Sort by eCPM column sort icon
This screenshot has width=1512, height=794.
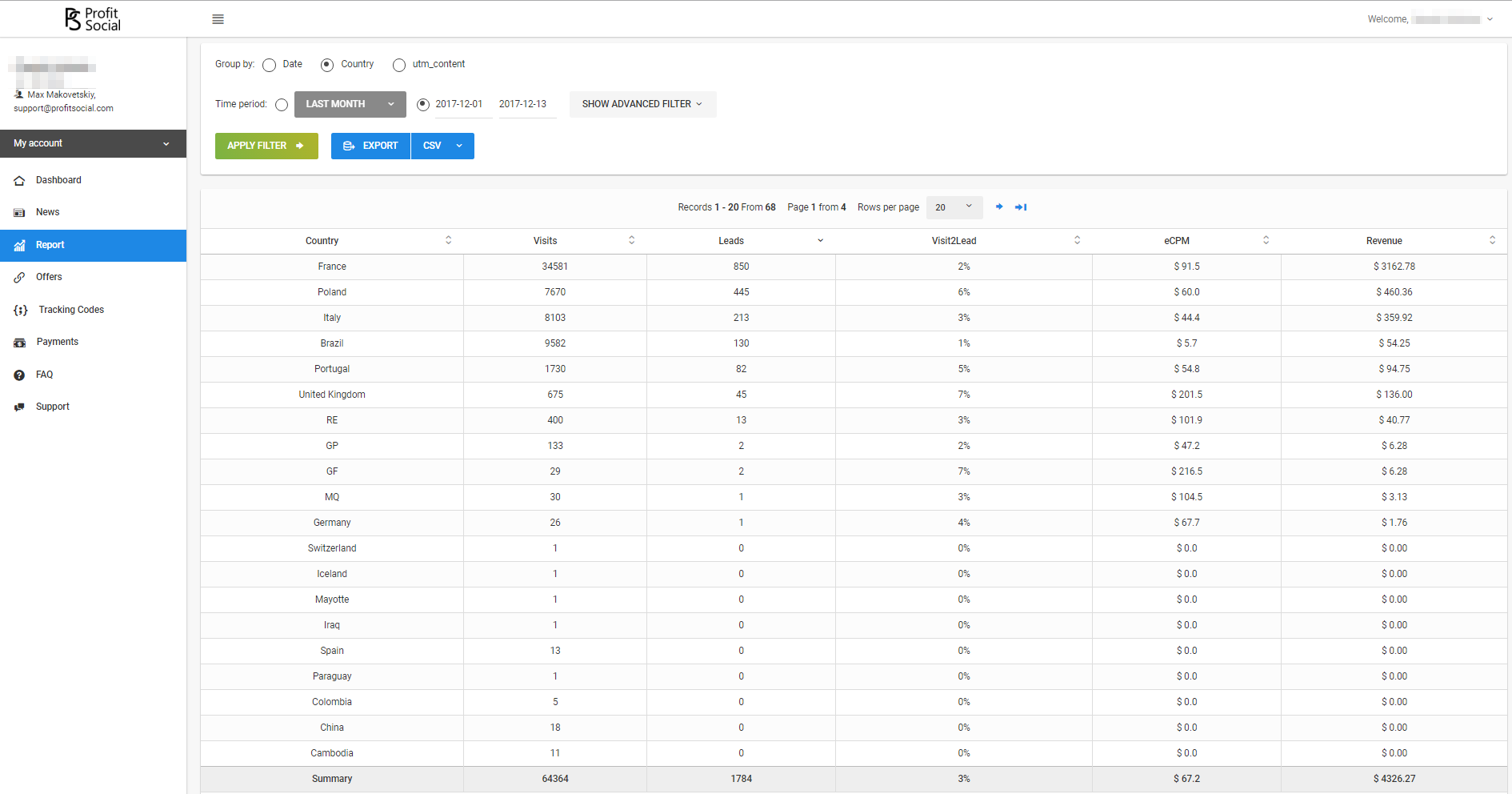pos(1266,240)
